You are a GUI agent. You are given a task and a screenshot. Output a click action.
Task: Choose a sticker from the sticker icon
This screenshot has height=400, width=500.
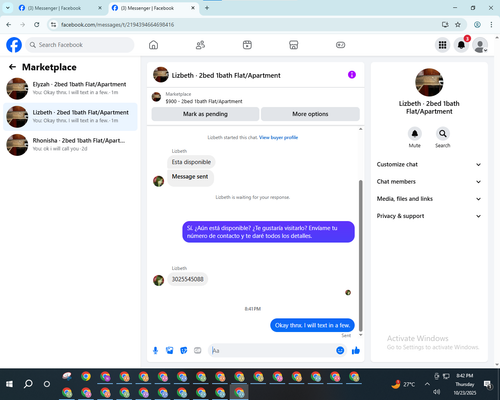point(184,350)
